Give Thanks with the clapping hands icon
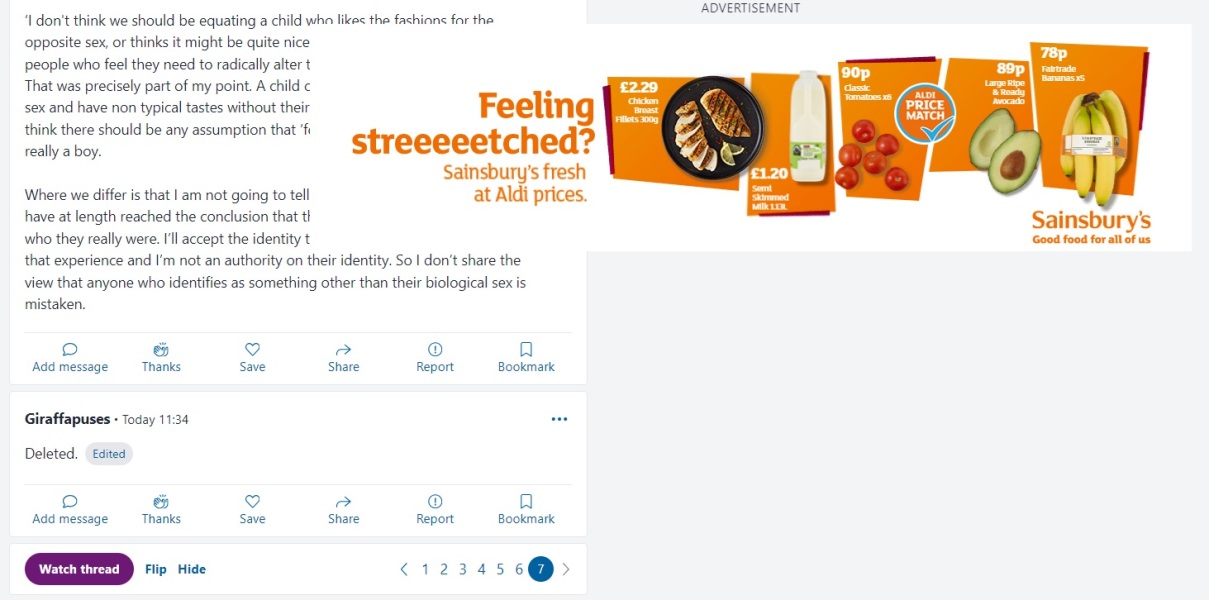 coord(161,349)
